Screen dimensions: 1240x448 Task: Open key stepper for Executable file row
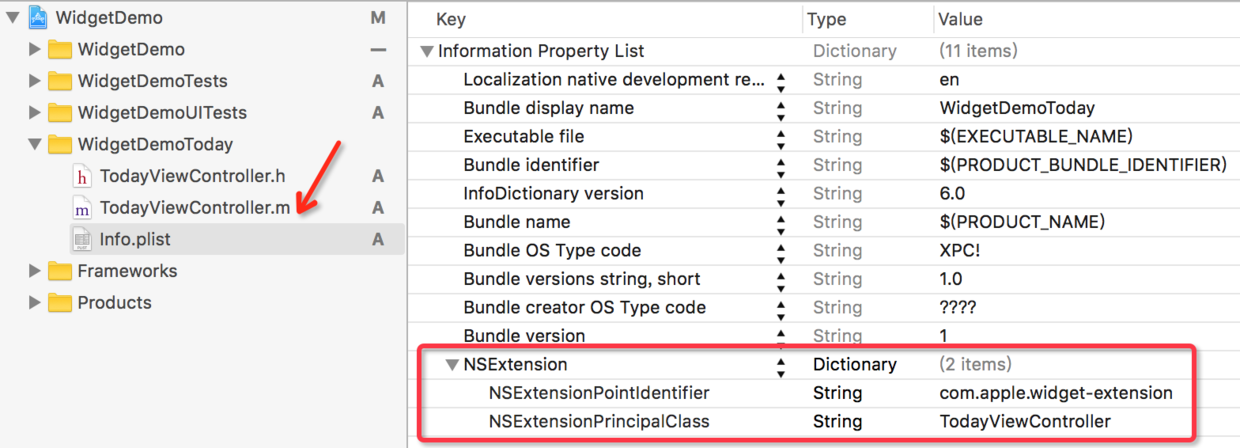coord(781,137)
